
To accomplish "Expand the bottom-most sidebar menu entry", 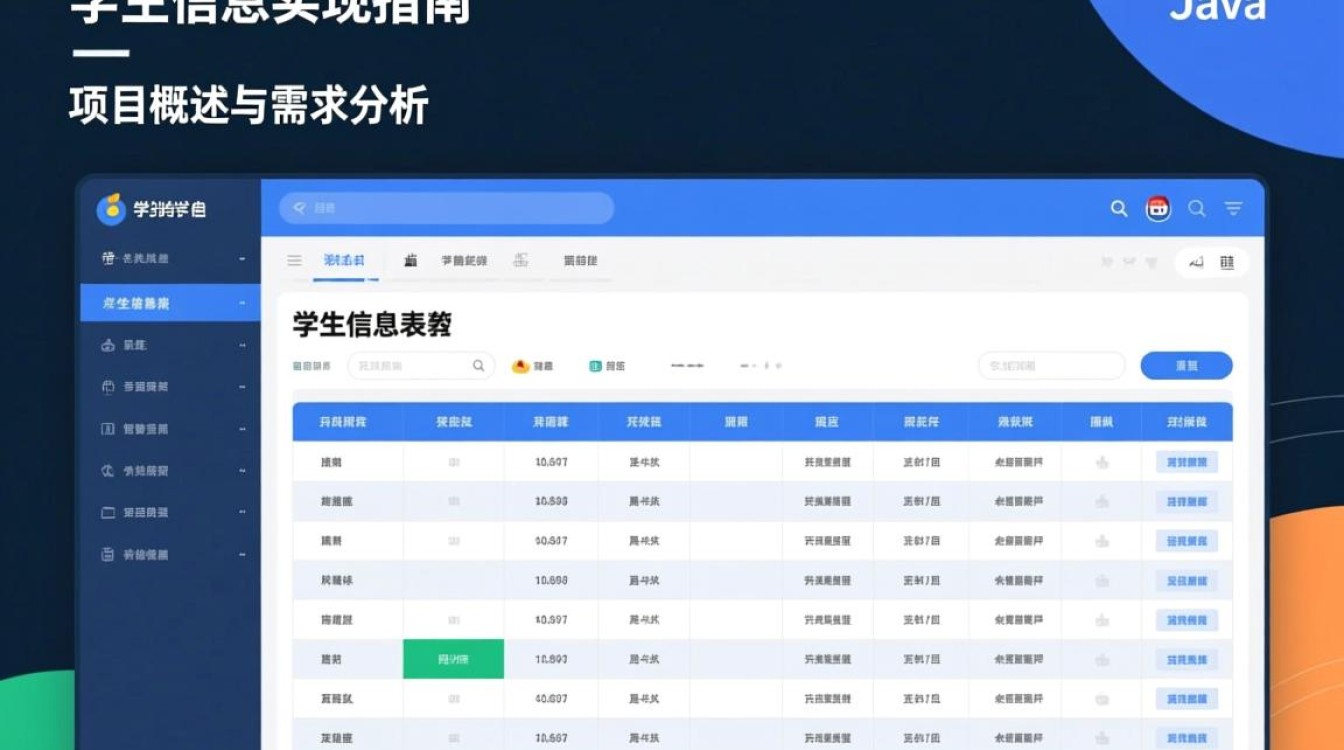I will click(169, 551).
